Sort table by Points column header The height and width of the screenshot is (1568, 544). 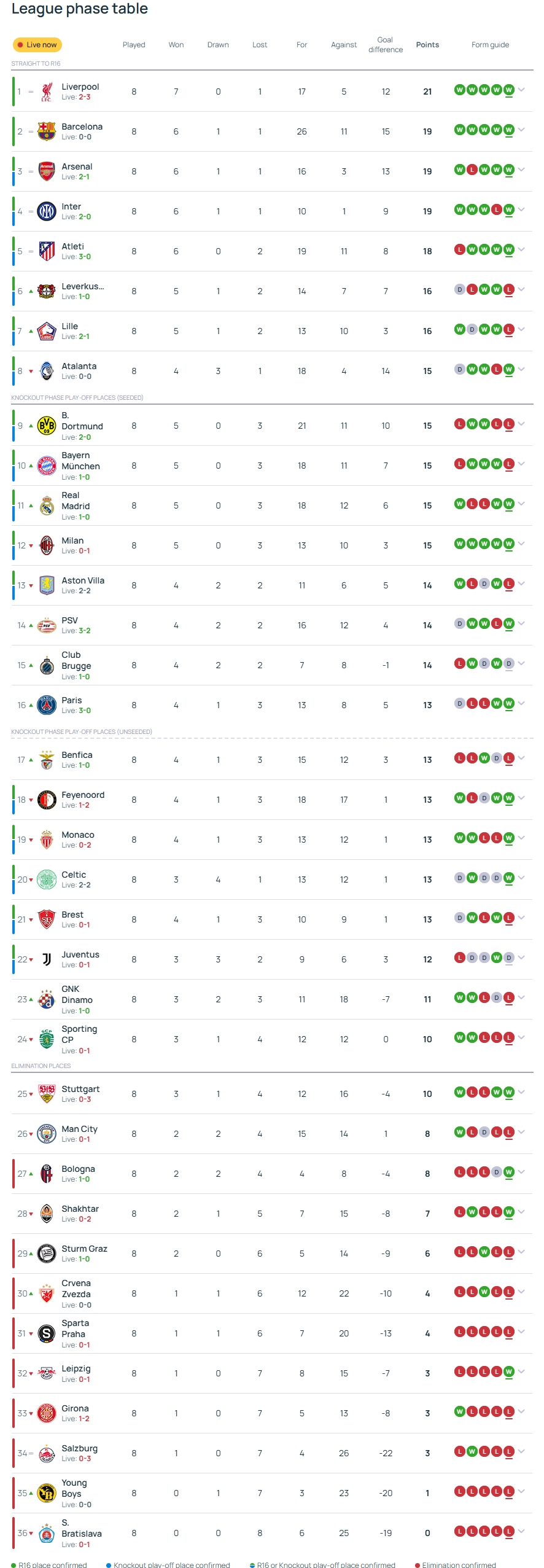427,45
